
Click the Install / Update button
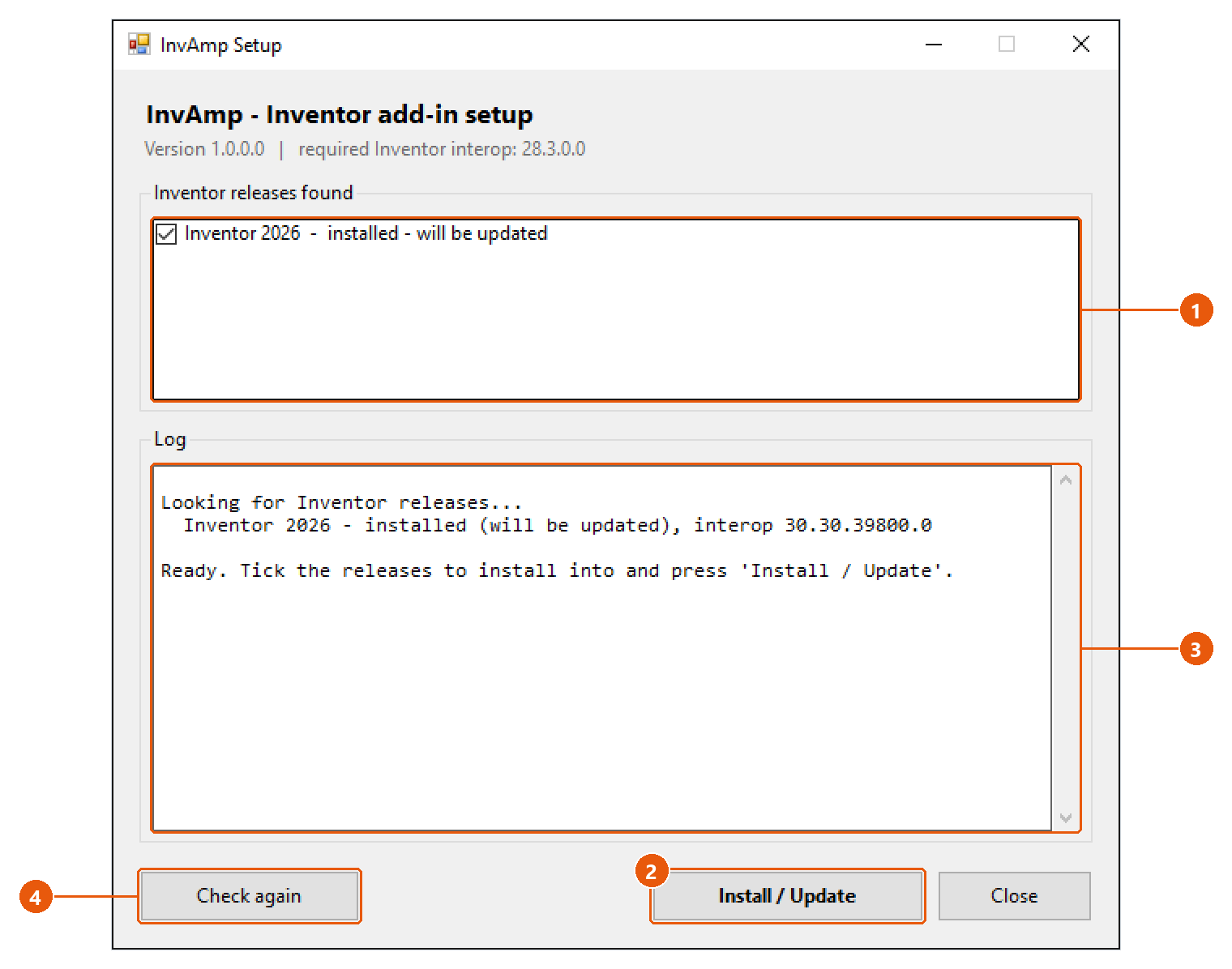tap(787, 895)
